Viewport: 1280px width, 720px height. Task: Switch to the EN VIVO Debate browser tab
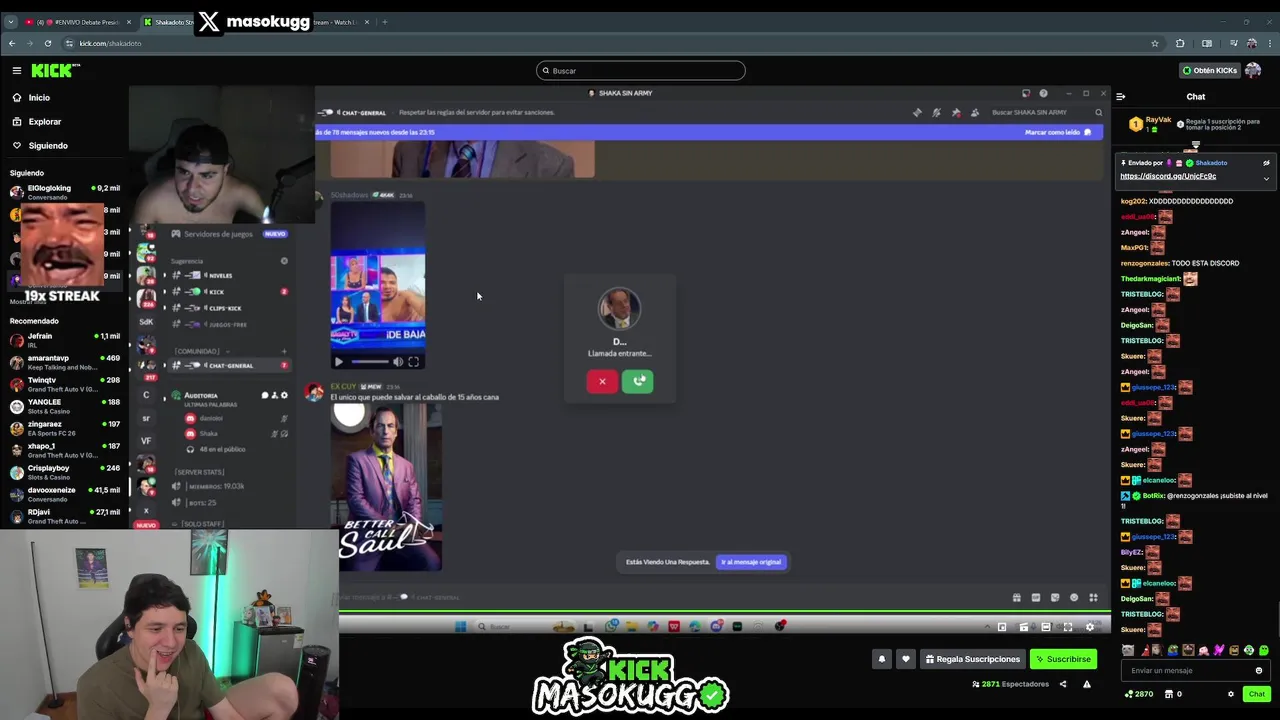pos(78,22)
